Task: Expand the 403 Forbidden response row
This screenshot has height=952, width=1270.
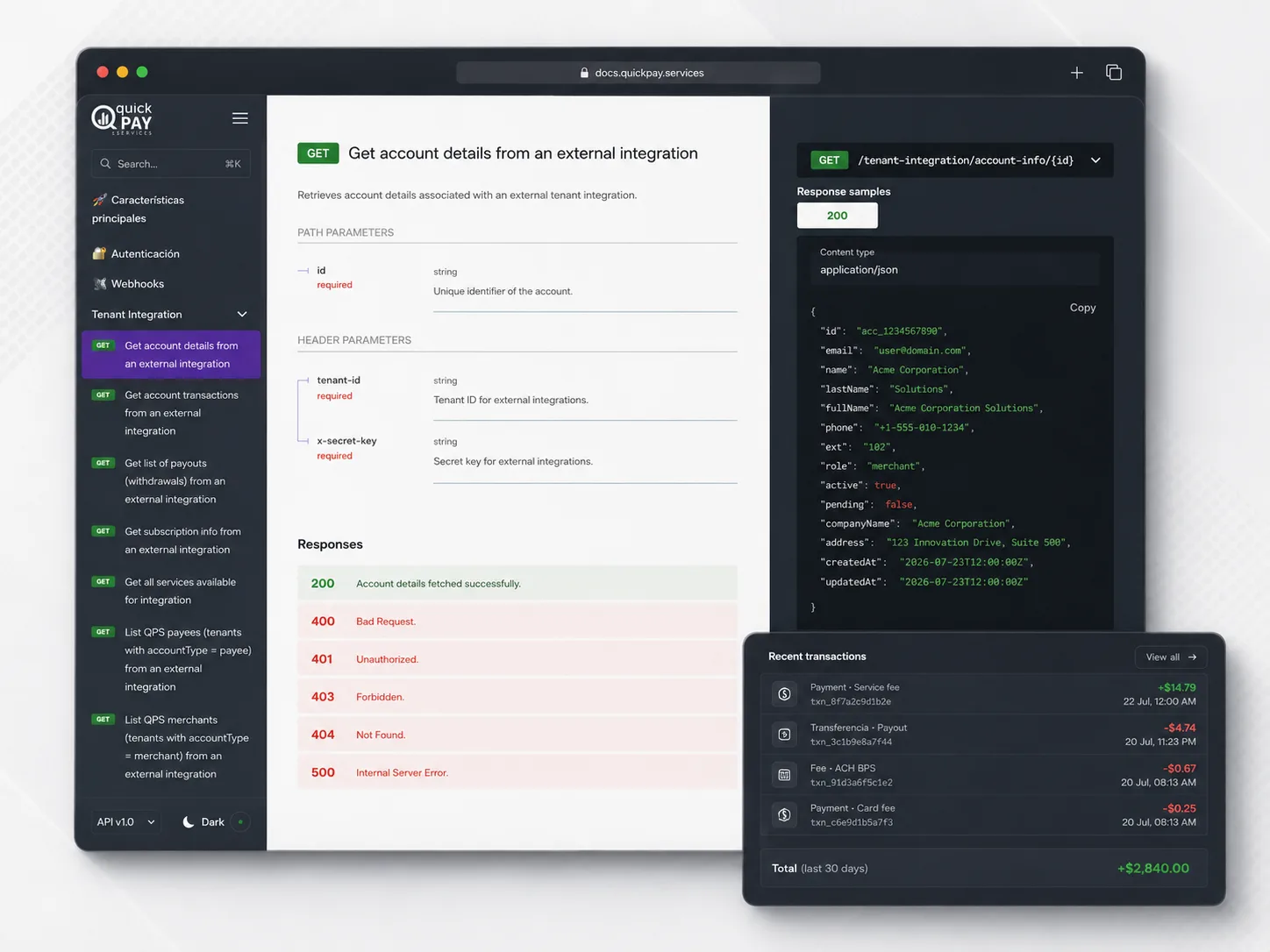Action: tap(517, 697)
